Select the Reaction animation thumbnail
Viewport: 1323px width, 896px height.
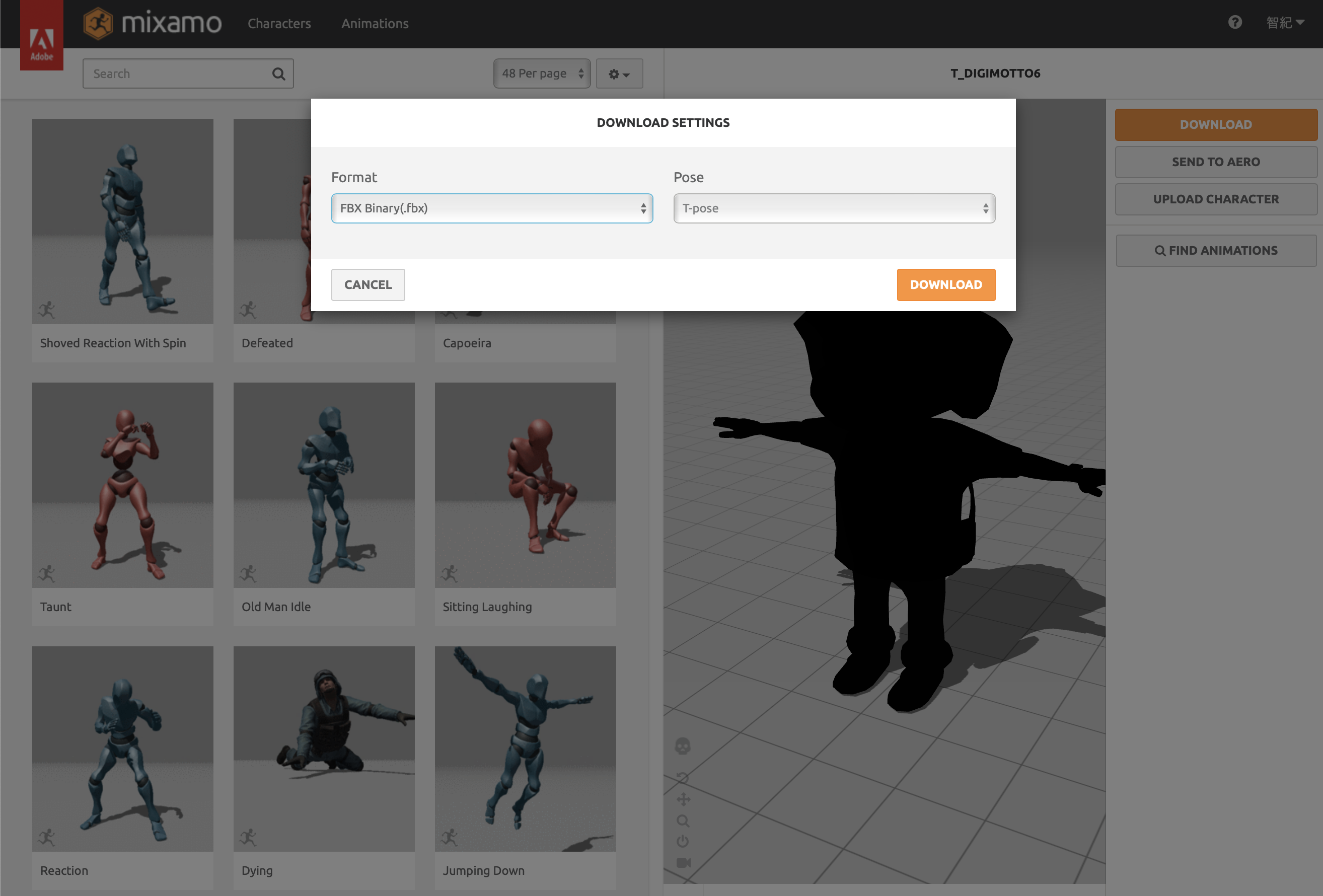pyautogui.click(x=122, y=749)
